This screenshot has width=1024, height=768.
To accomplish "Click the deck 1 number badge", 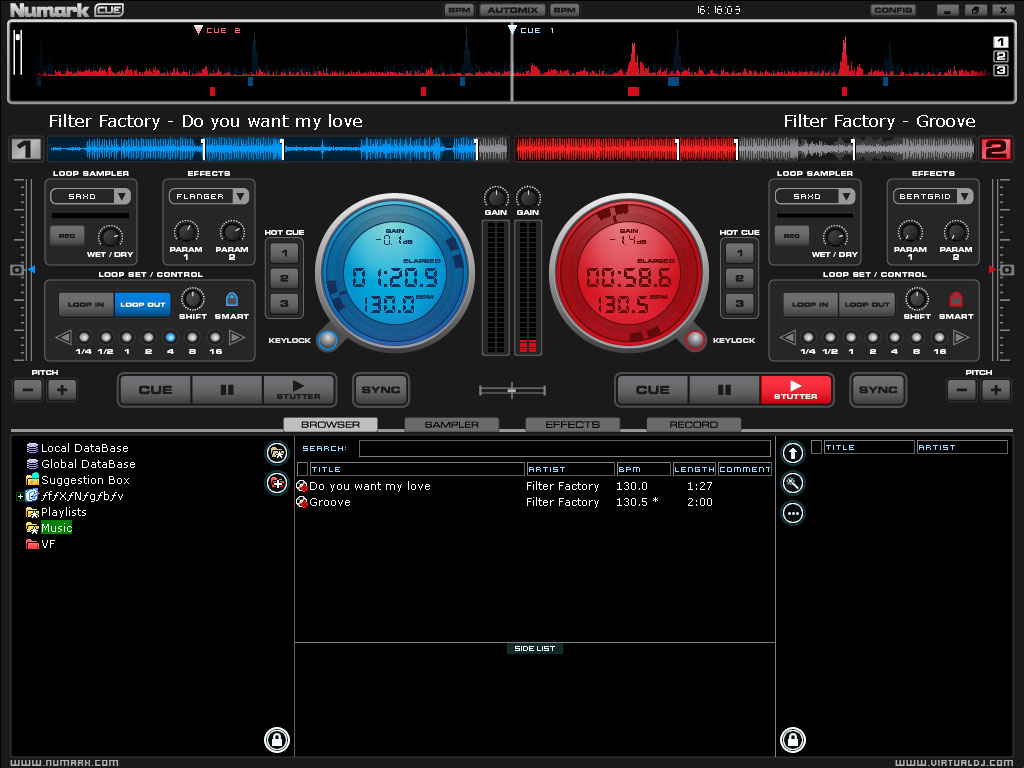I will tap(26, 149).
